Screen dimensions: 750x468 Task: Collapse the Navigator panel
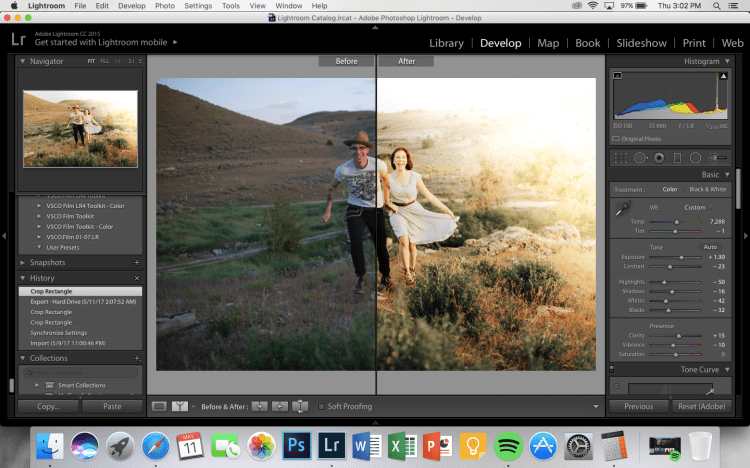(24, 61)
